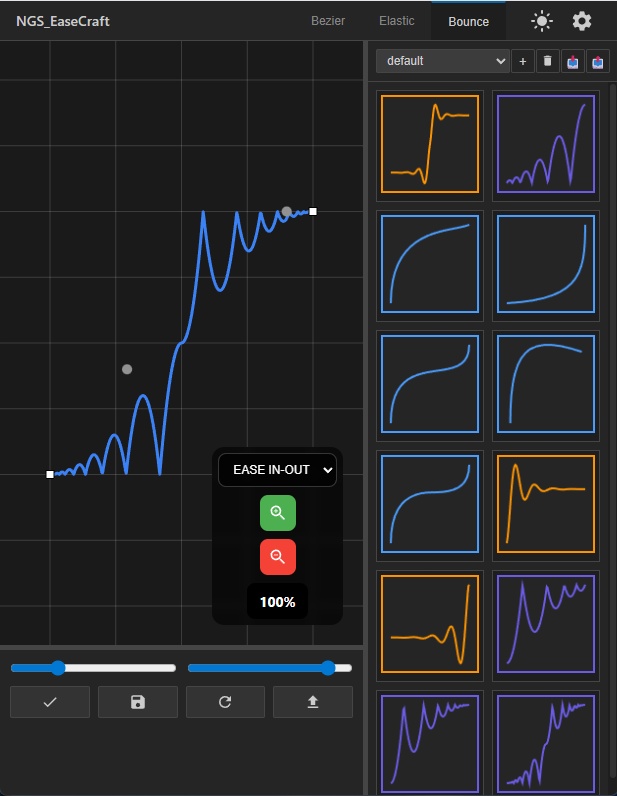Apply the curve with the checkmark button
The width and height of the screenshot is (617, 796).
click(50, 702)
